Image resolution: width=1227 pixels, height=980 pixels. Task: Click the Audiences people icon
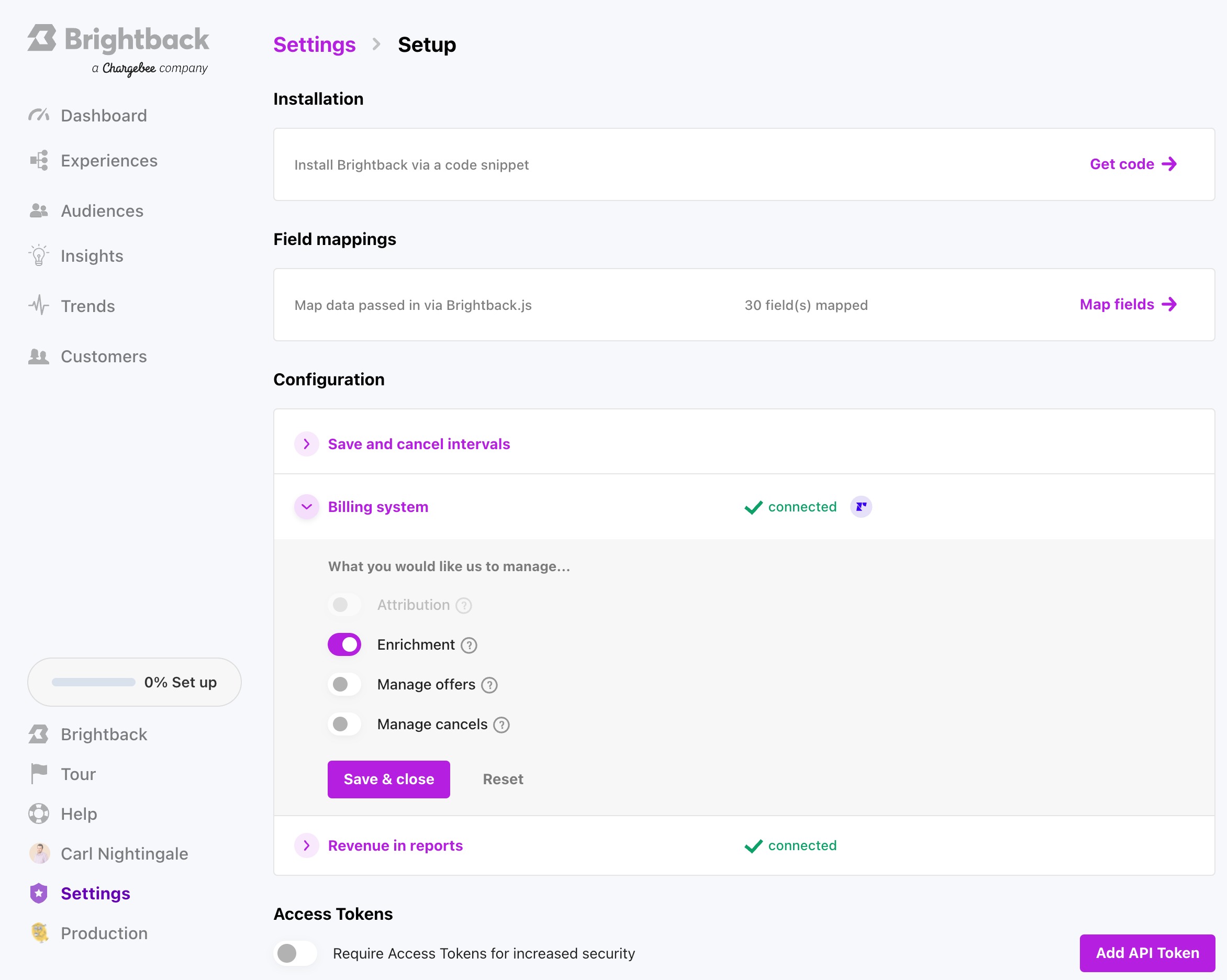[38, 210]
